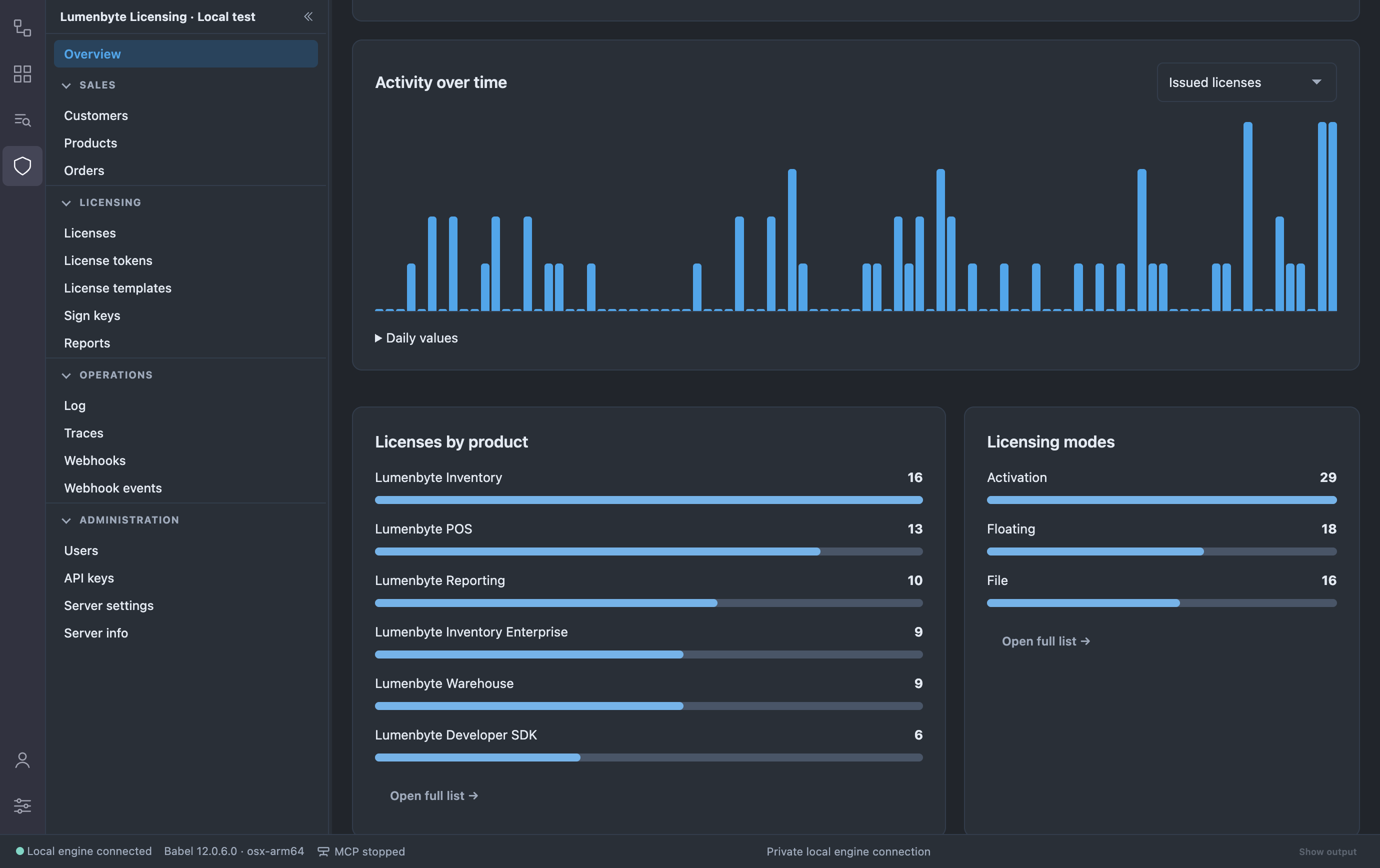Collapse the LICENSING section

[66, 203]
